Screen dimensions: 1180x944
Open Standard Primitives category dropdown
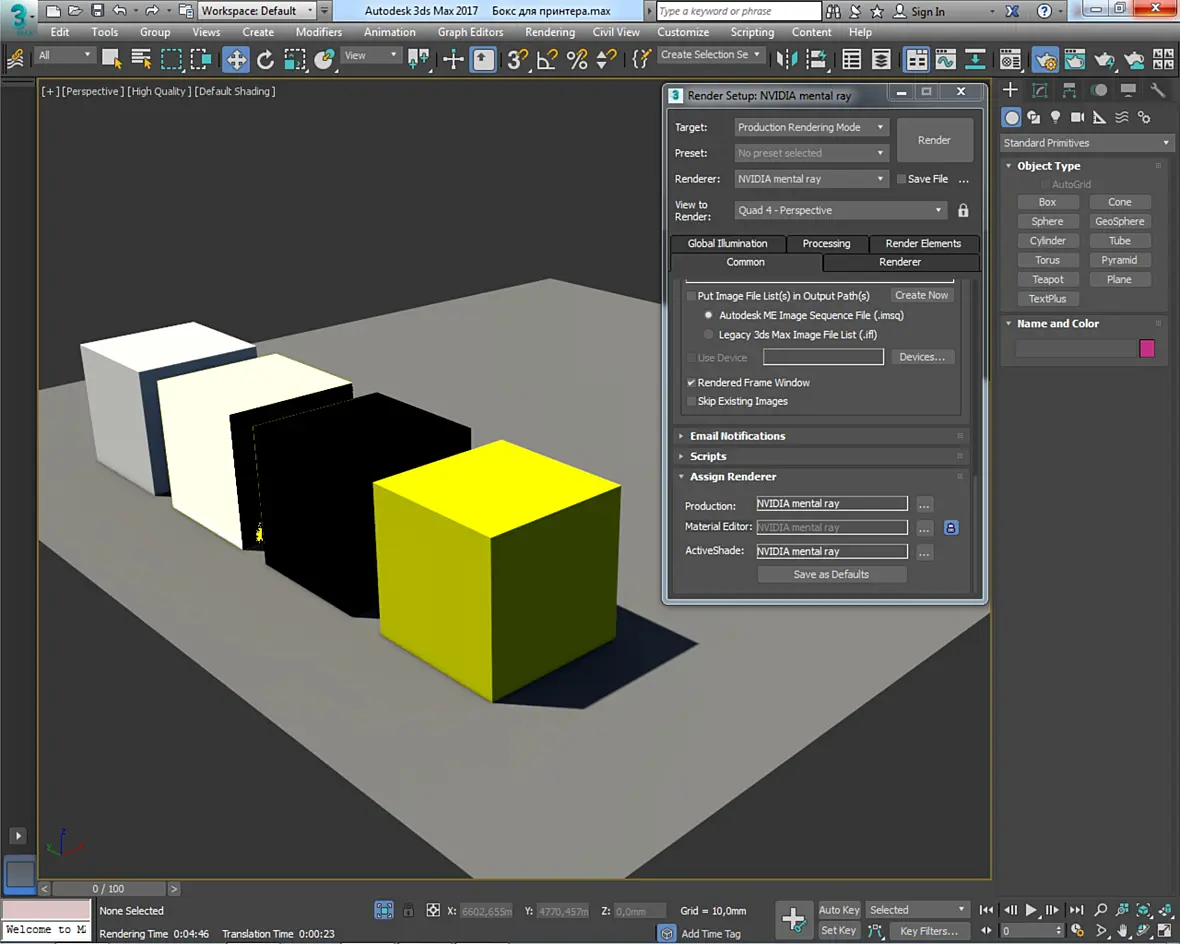tap(1087, 143)
